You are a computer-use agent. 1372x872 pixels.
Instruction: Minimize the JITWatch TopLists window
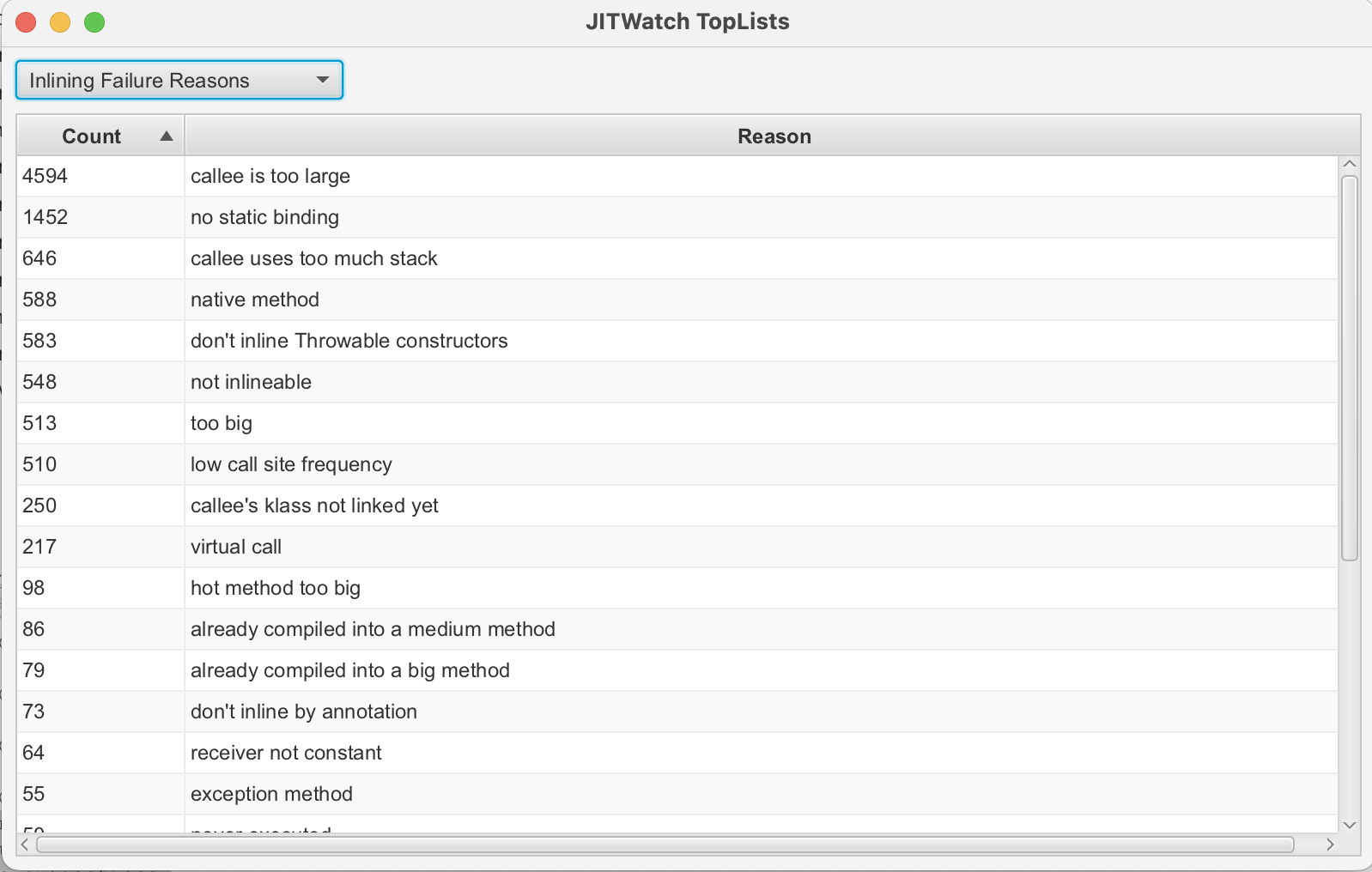(60, 22)
